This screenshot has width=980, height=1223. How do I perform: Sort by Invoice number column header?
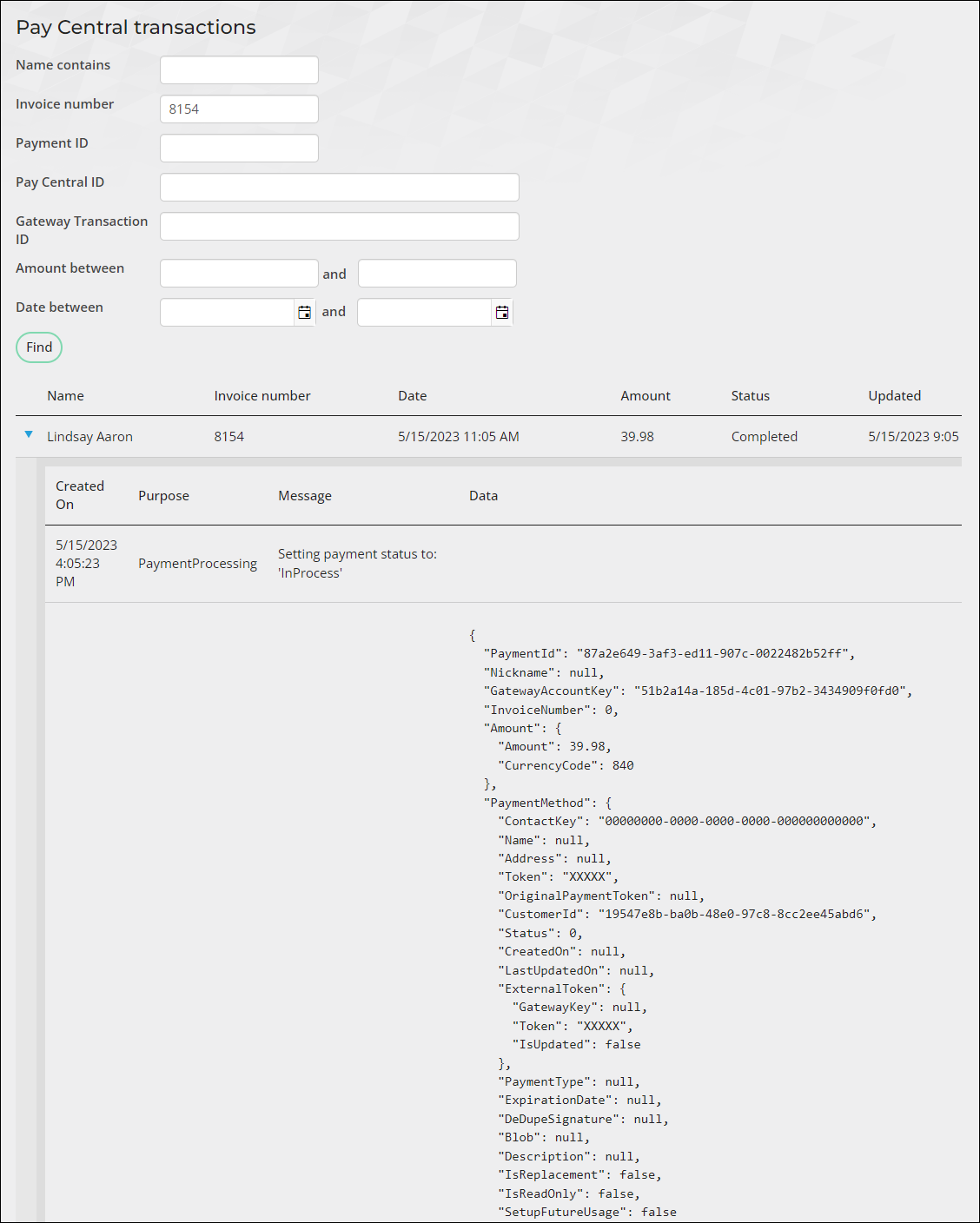[x=262, y=396]
